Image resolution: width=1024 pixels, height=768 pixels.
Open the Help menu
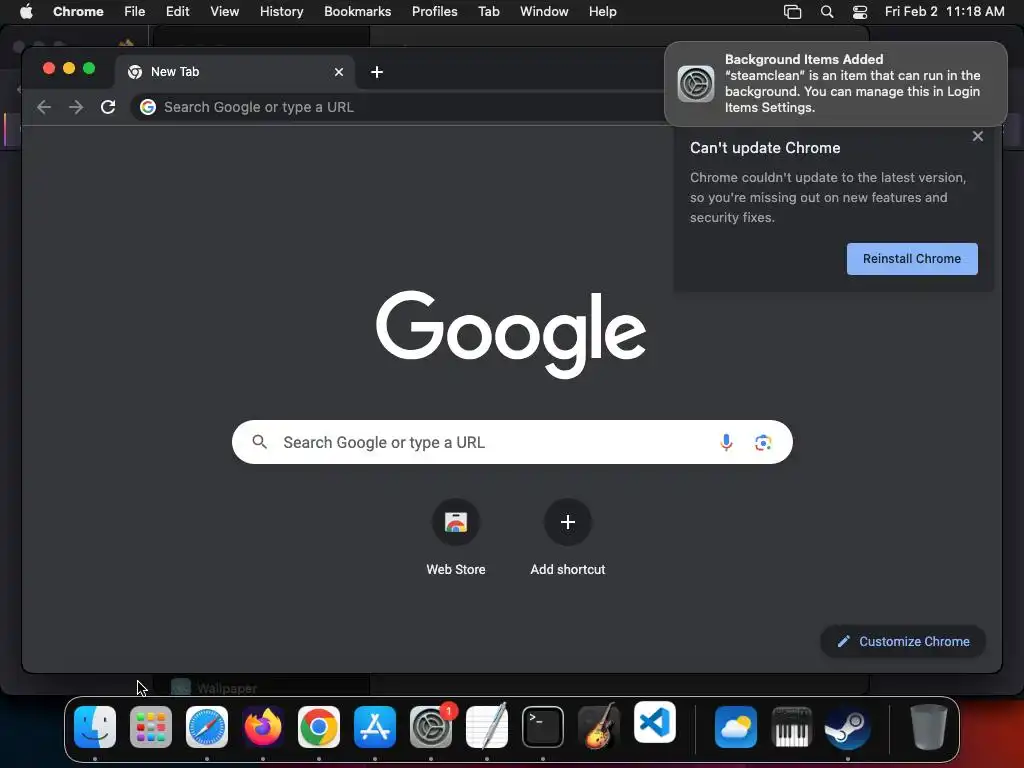(x=602, y=11)
